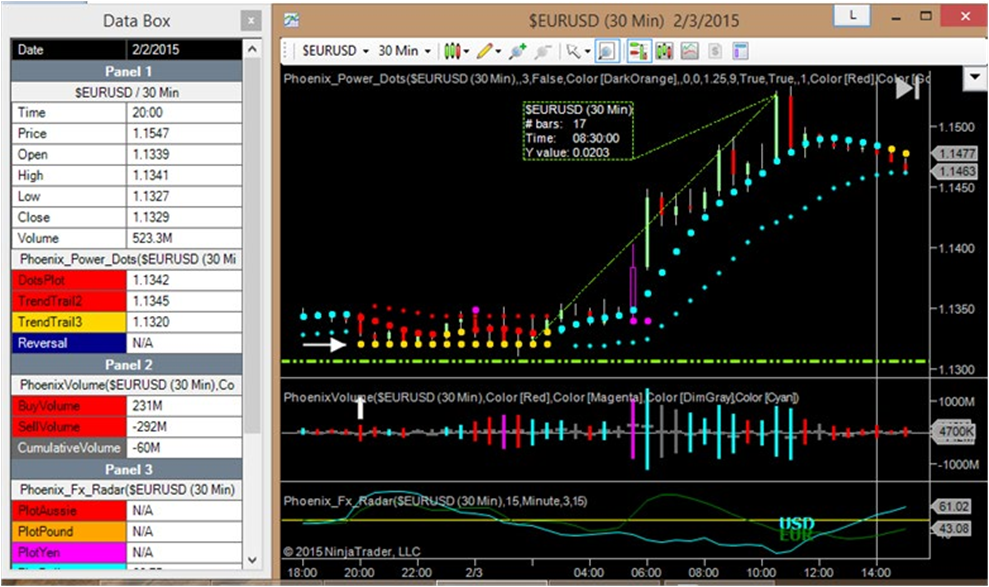Open the $EURUSD instrument dropdown
The height and width of the screenshot is (587, 989).
pyautogui.click(x=335, y=51)
